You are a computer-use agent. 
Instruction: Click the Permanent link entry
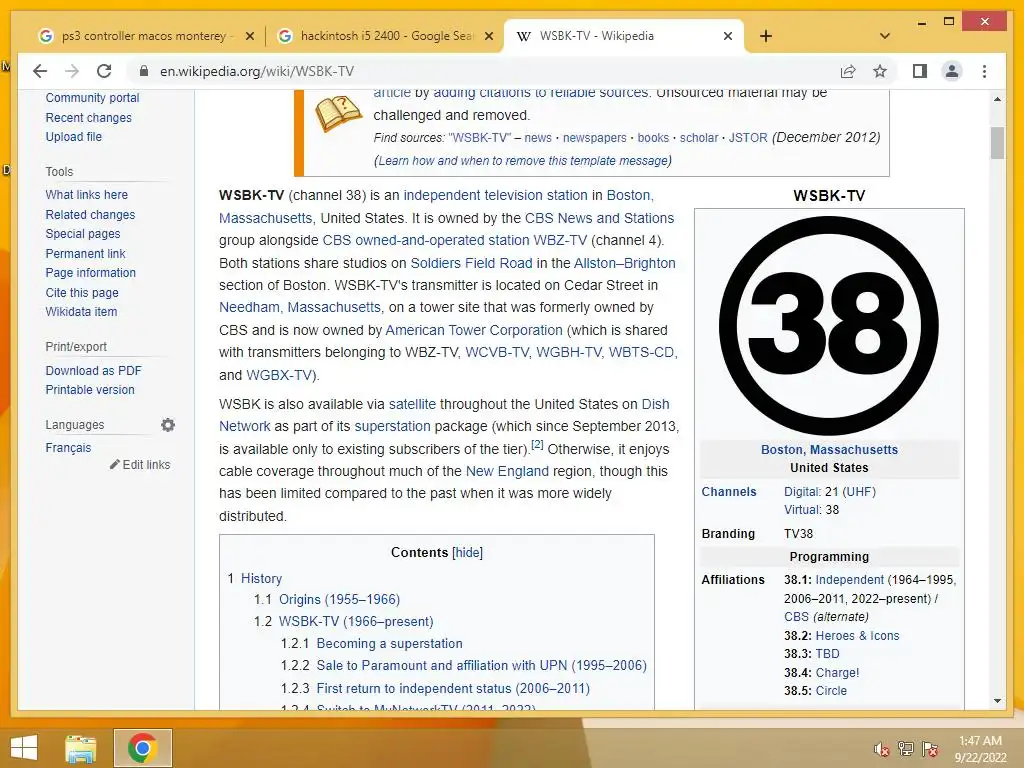(85, 253)
